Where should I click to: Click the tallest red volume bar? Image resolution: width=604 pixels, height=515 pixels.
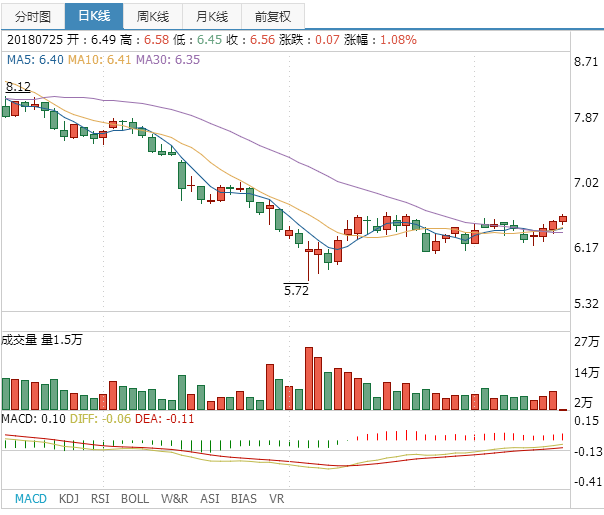(x=309, y=378)
